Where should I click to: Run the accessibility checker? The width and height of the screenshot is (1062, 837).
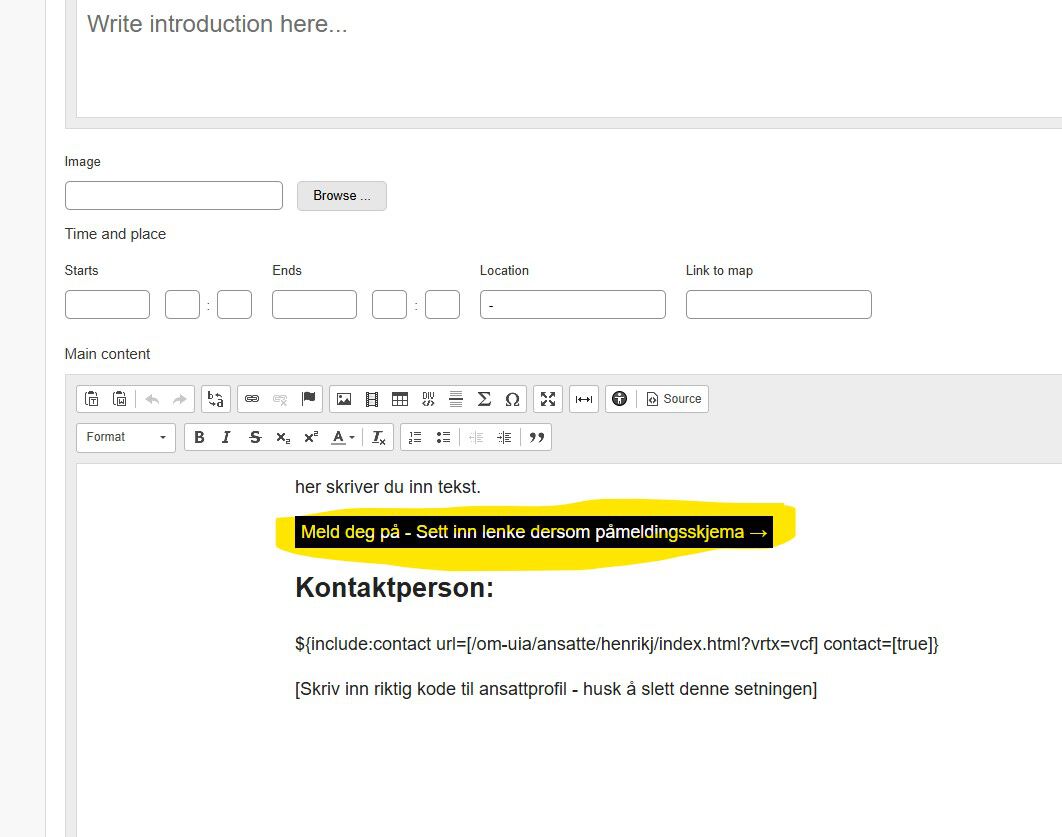pos(620,399)
